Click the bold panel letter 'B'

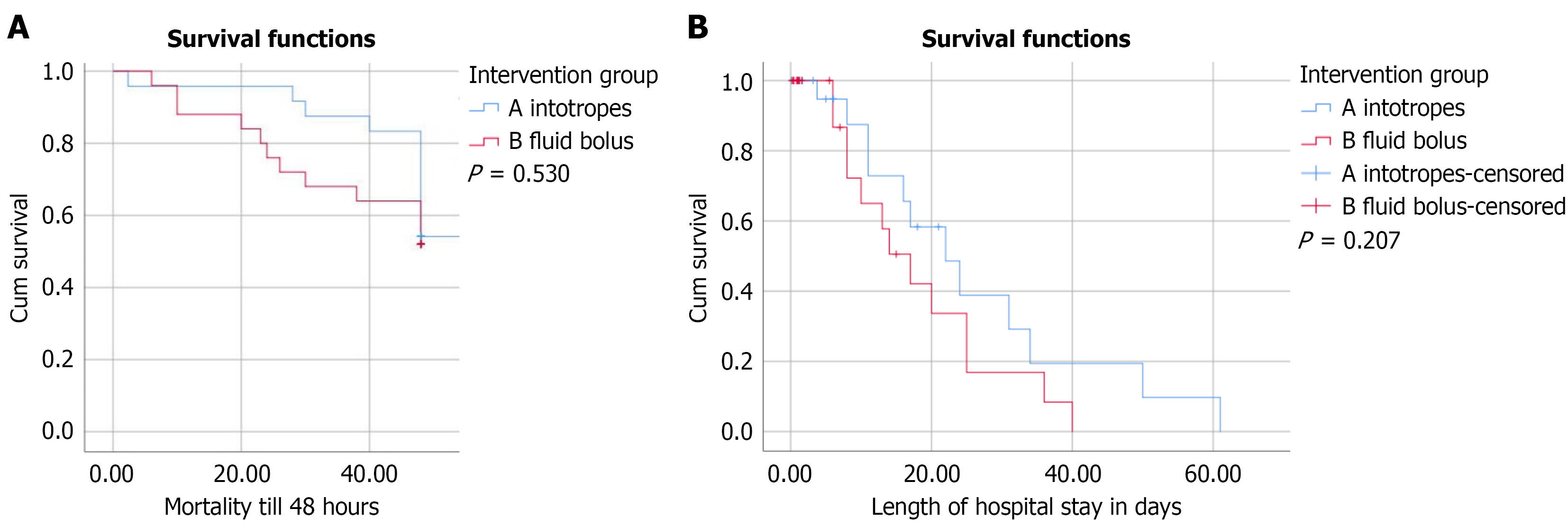(698, 28)
